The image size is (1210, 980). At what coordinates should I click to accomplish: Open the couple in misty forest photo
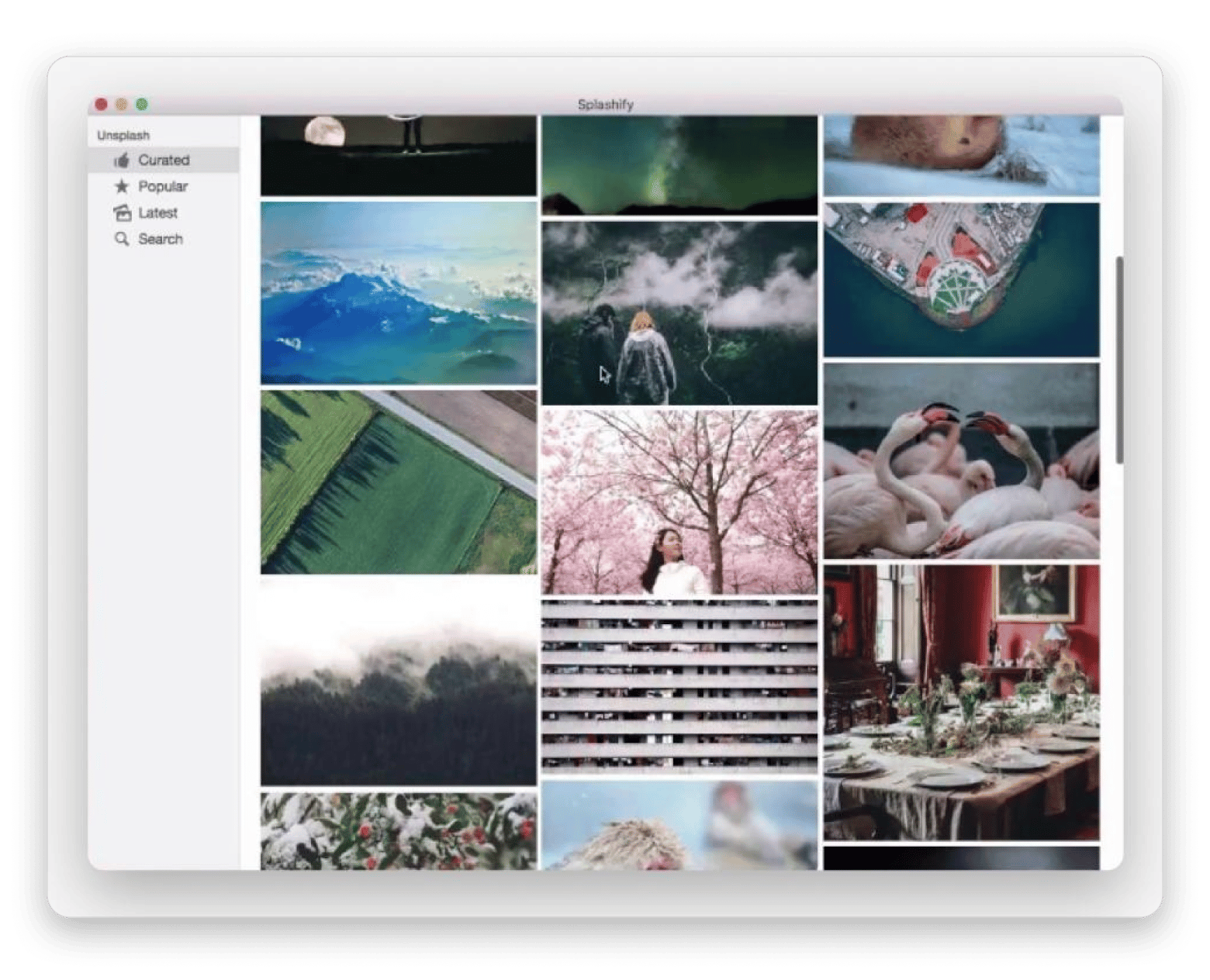(x=679, y=312)
